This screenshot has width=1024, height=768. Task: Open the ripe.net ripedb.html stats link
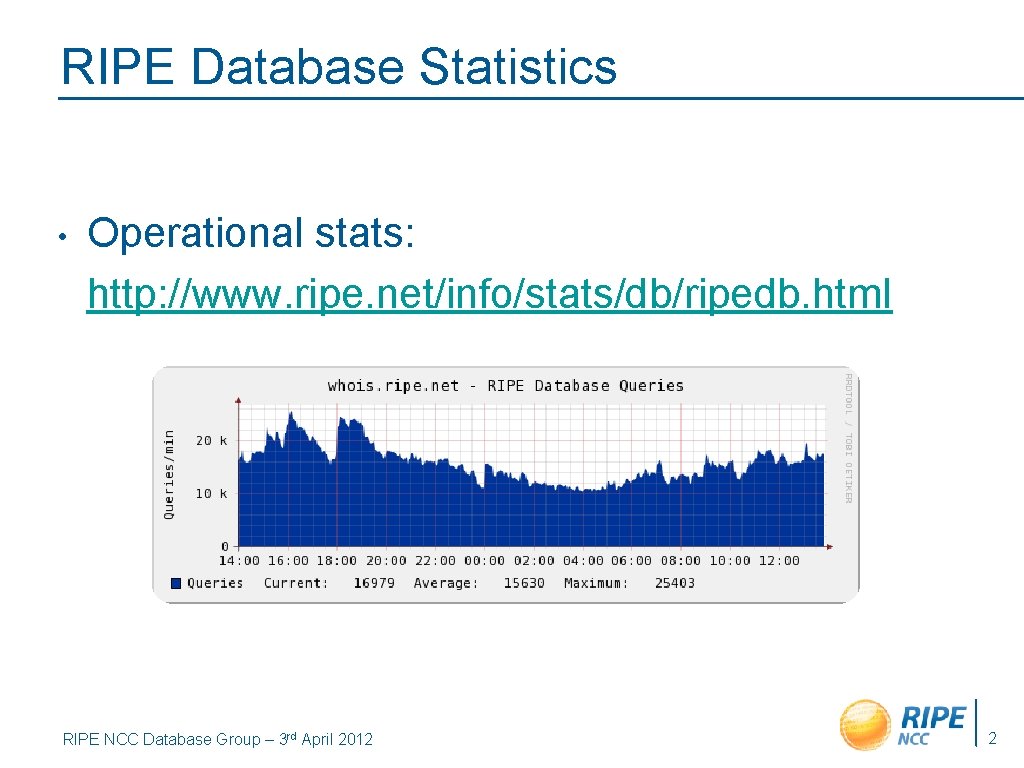[490, 294]
